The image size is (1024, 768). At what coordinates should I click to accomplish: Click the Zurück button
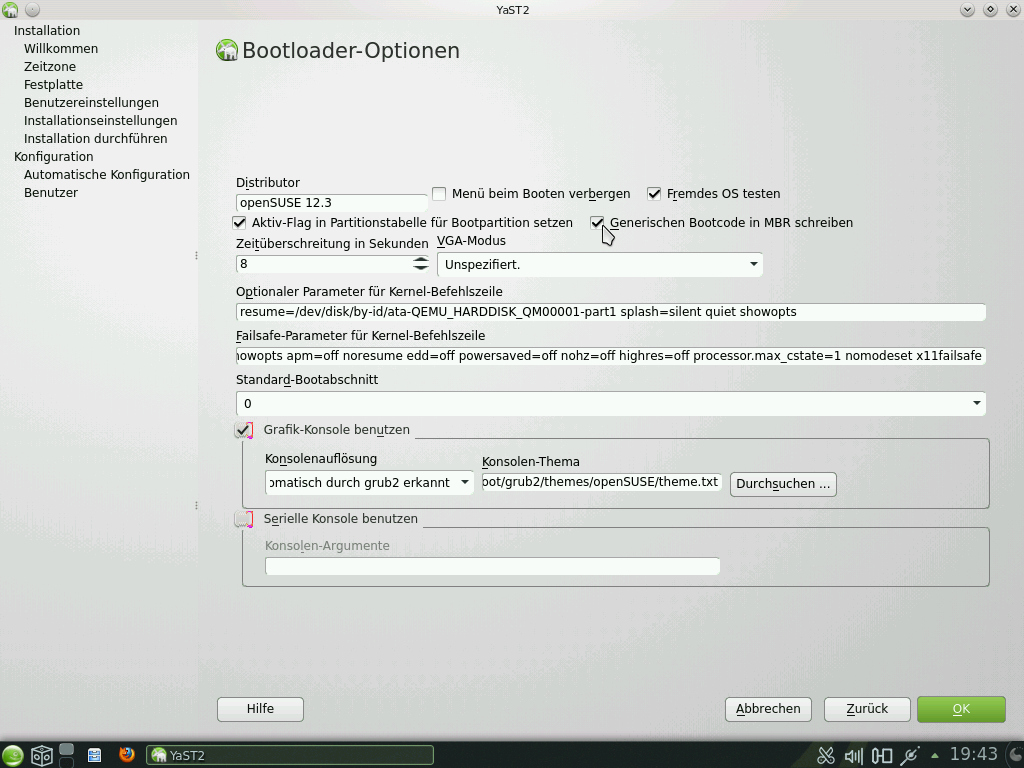pyautogui.click(x=867, y=709)
